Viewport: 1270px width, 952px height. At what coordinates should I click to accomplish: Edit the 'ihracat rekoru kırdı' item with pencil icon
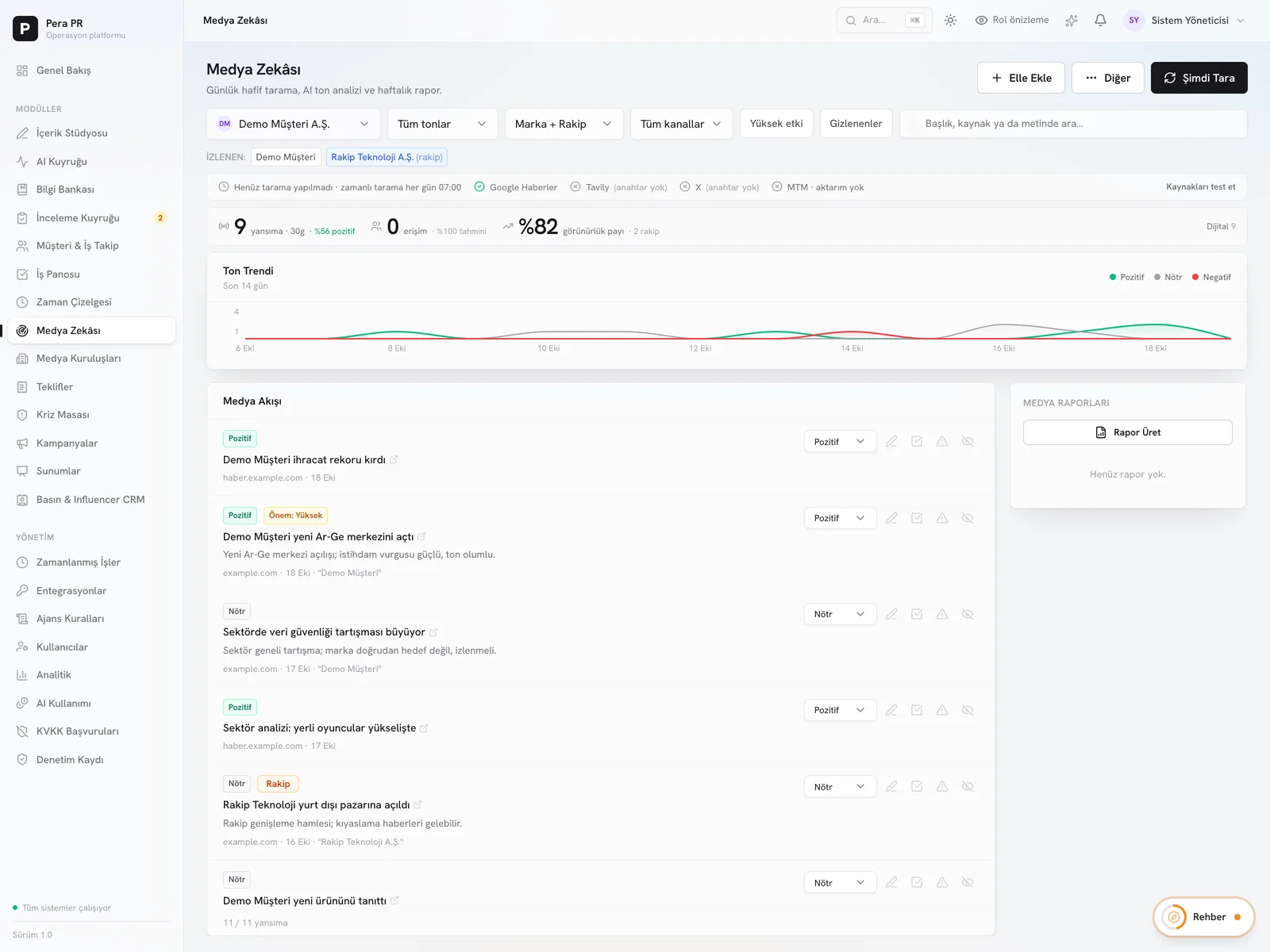(891, 441)
